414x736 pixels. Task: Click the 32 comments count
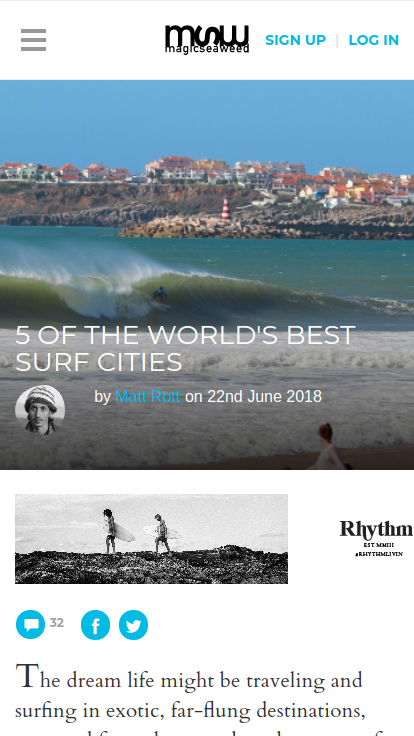point(56,623)
